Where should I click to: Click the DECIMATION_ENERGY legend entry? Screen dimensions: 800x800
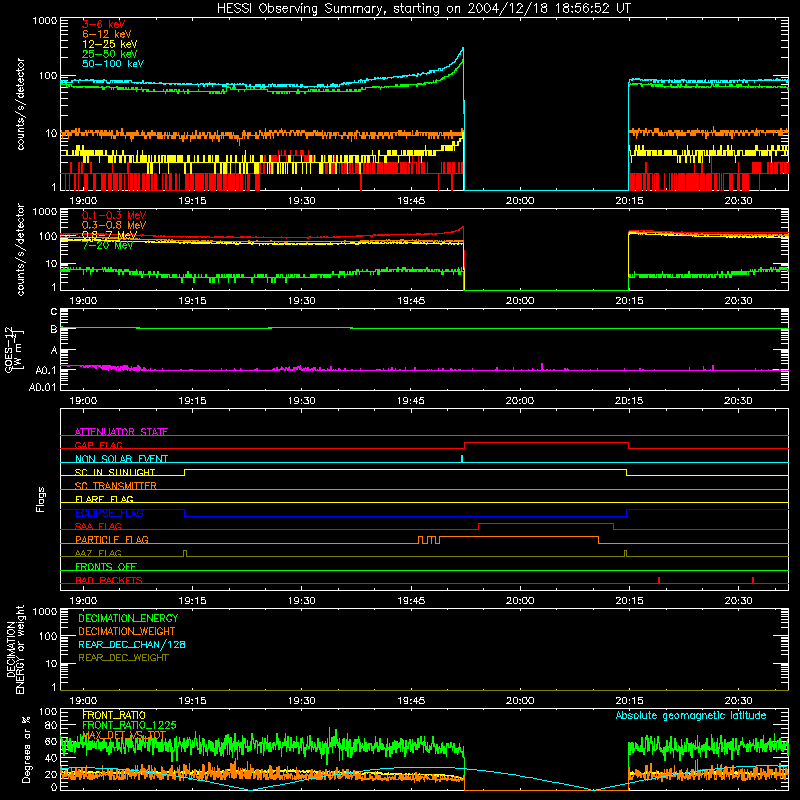[x=128, y=618]
